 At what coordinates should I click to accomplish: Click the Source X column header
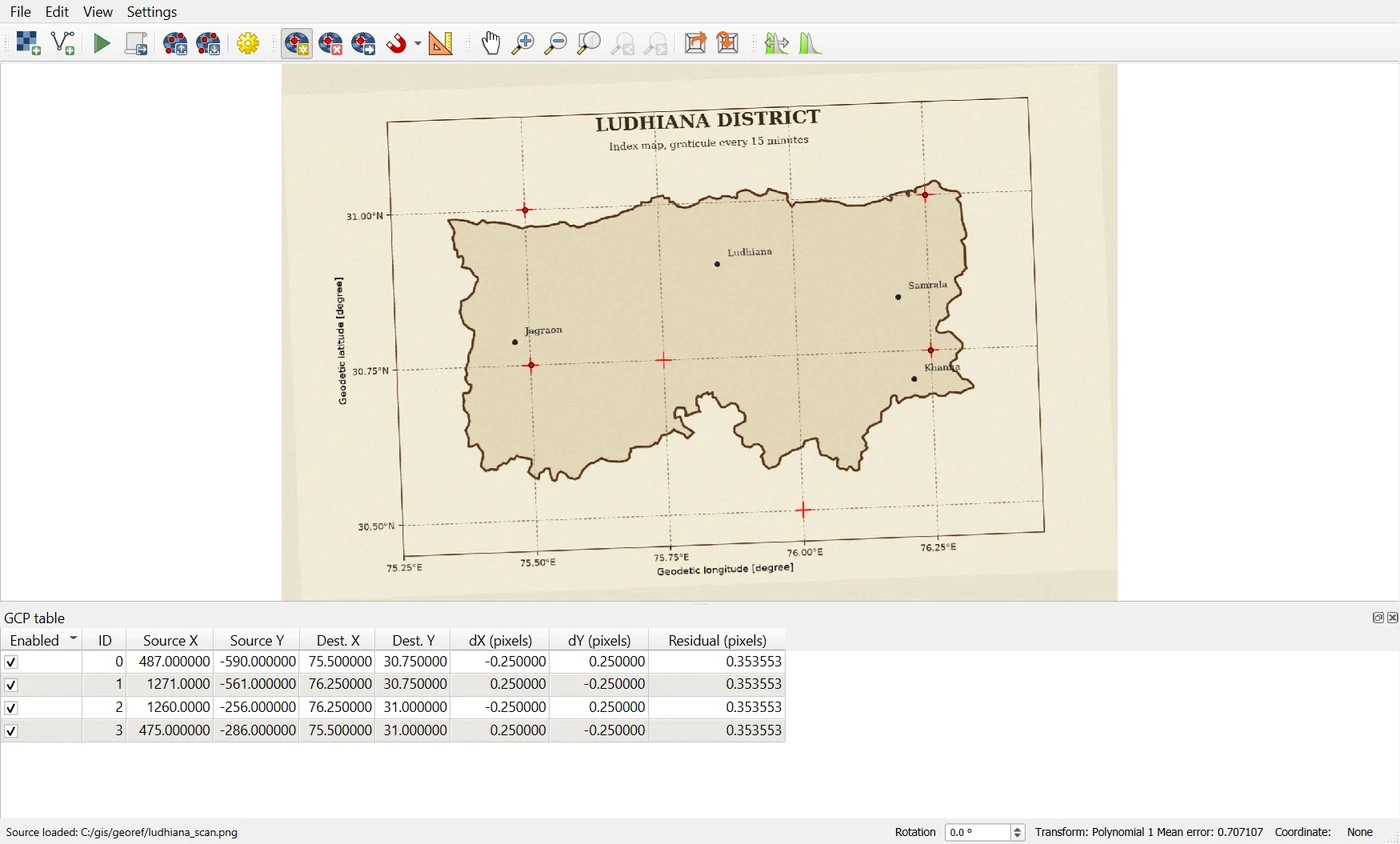tap(170, 640)
